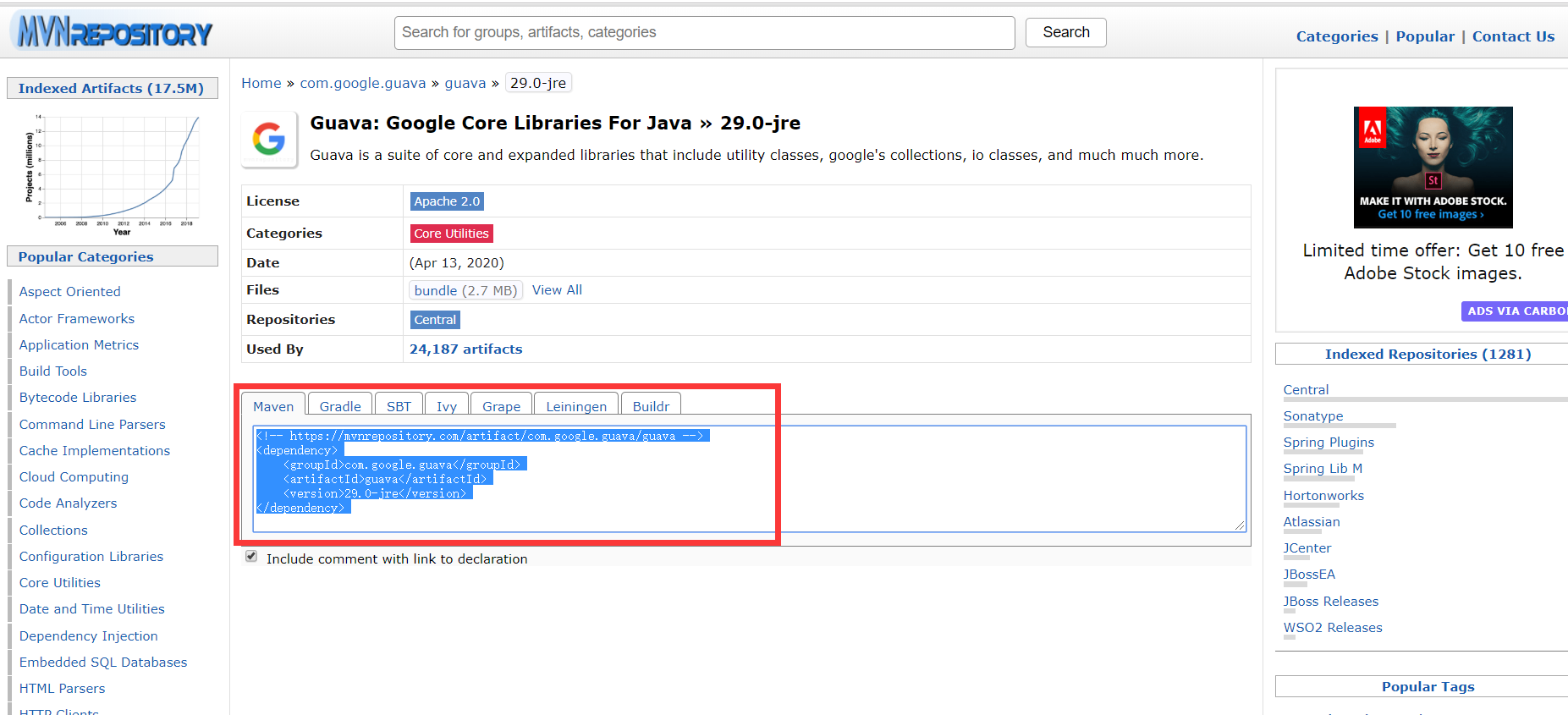The image size is (1568, 715).
Task: Open the Popular top link
Action: (x=1425, y=36)
